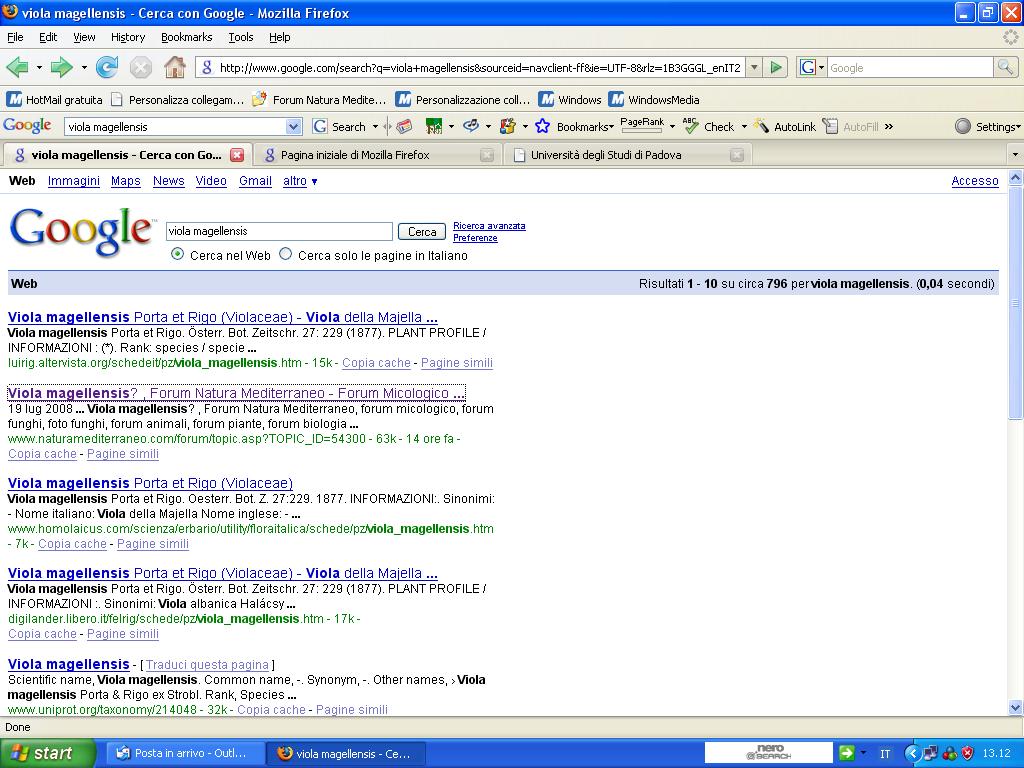Open the HotMail gratuita bookmark

55,100
